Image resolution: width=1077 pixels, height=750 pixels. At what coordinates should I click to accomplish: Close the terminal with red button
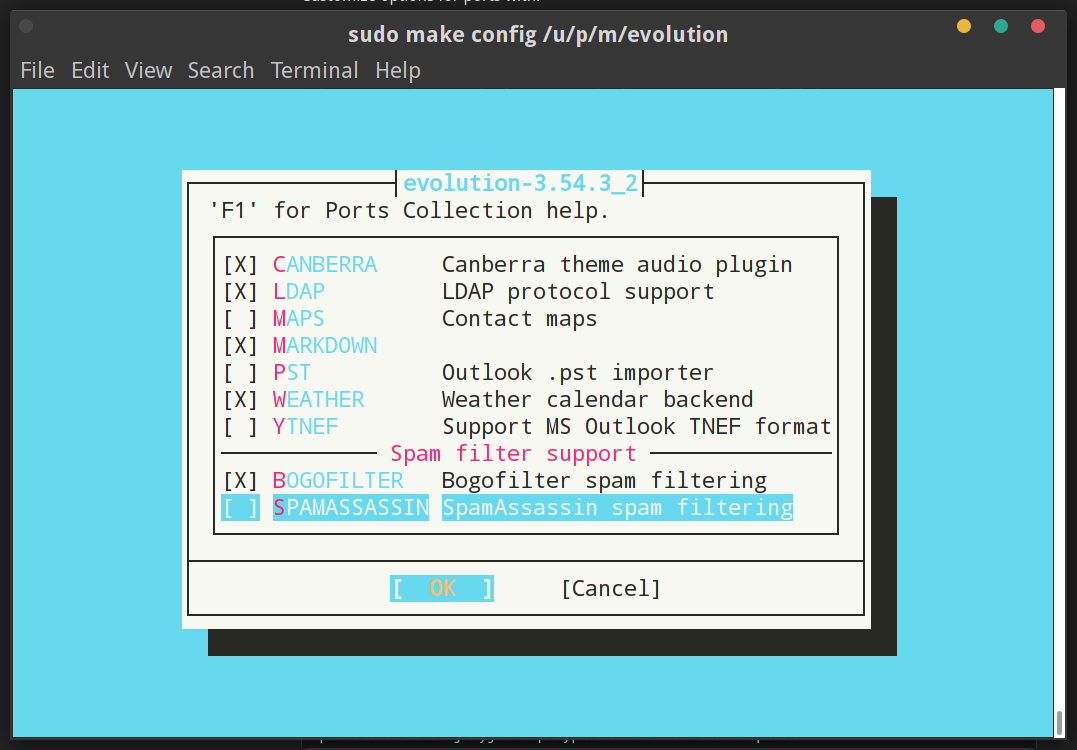[x=1038, y=26]
